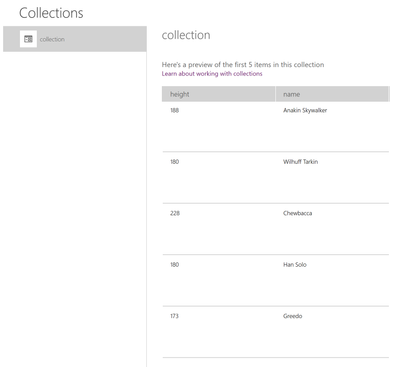
Task: Select the Greedo name cell
Action: coord(293,316)
